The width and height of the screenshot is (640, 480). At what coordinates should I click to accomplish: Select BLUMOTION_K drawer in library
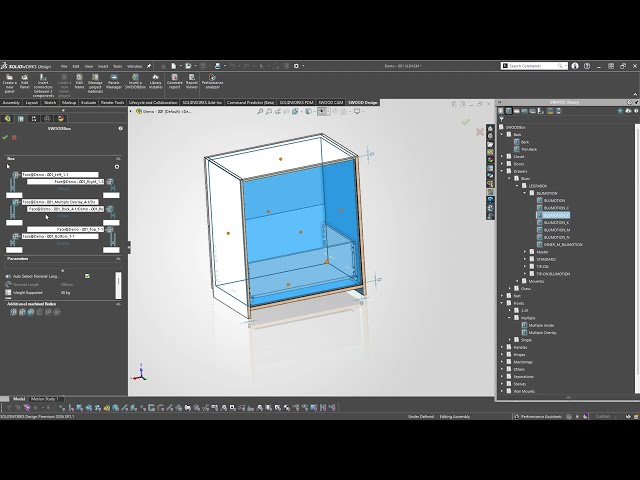pos(553,223)
